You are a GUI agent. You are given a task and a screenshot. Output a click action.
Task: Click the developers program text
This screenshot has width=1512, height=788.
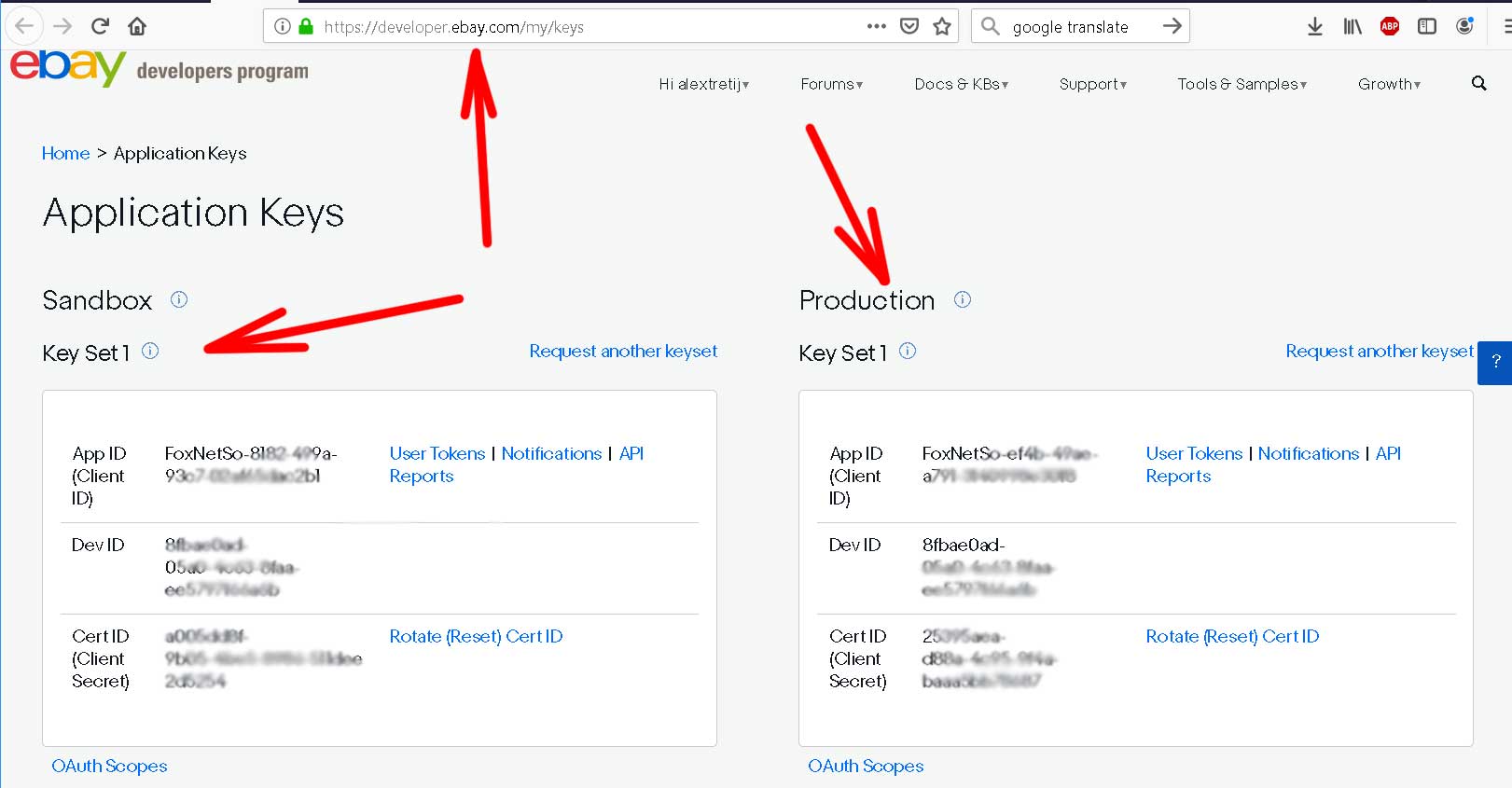click(x=222, y=71)
